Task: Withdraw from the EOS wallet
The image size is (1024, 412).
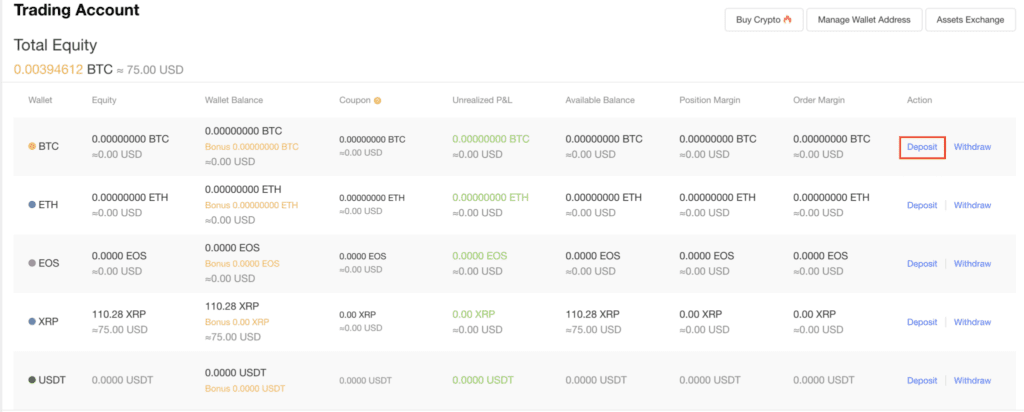Action: click(x=972, y=264)
